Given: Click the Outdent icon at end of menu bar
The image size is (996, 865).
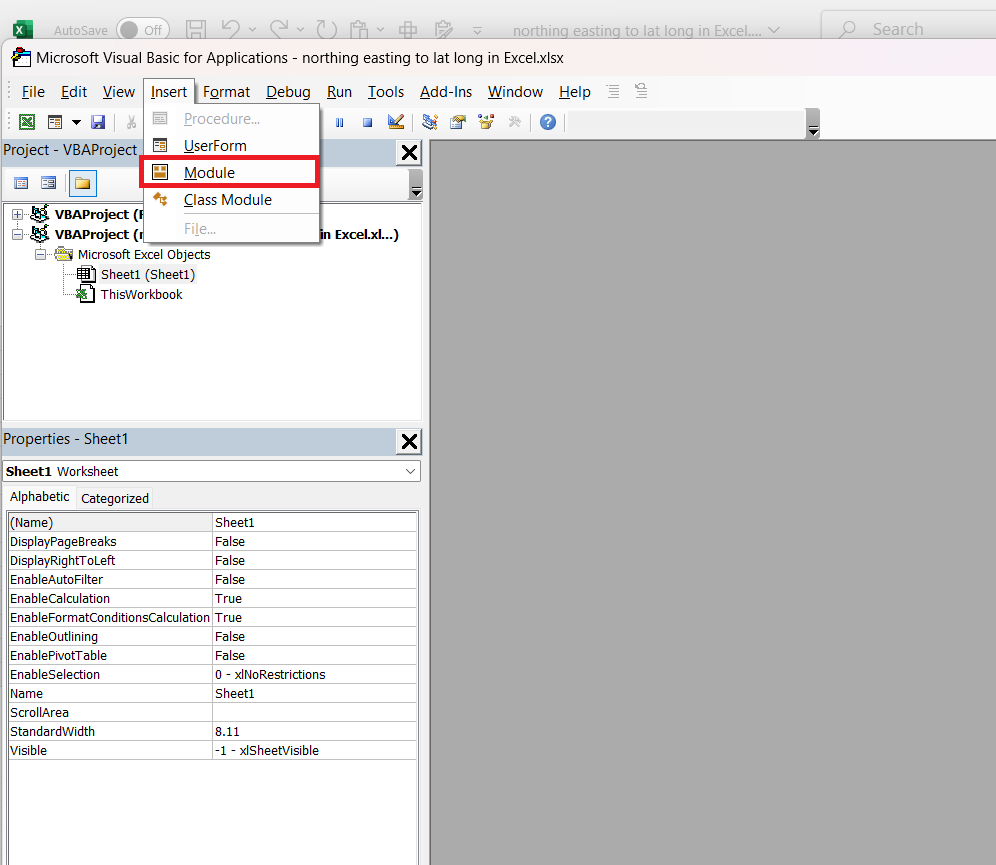Looking at the screenshot, I should tap(642, 91).
